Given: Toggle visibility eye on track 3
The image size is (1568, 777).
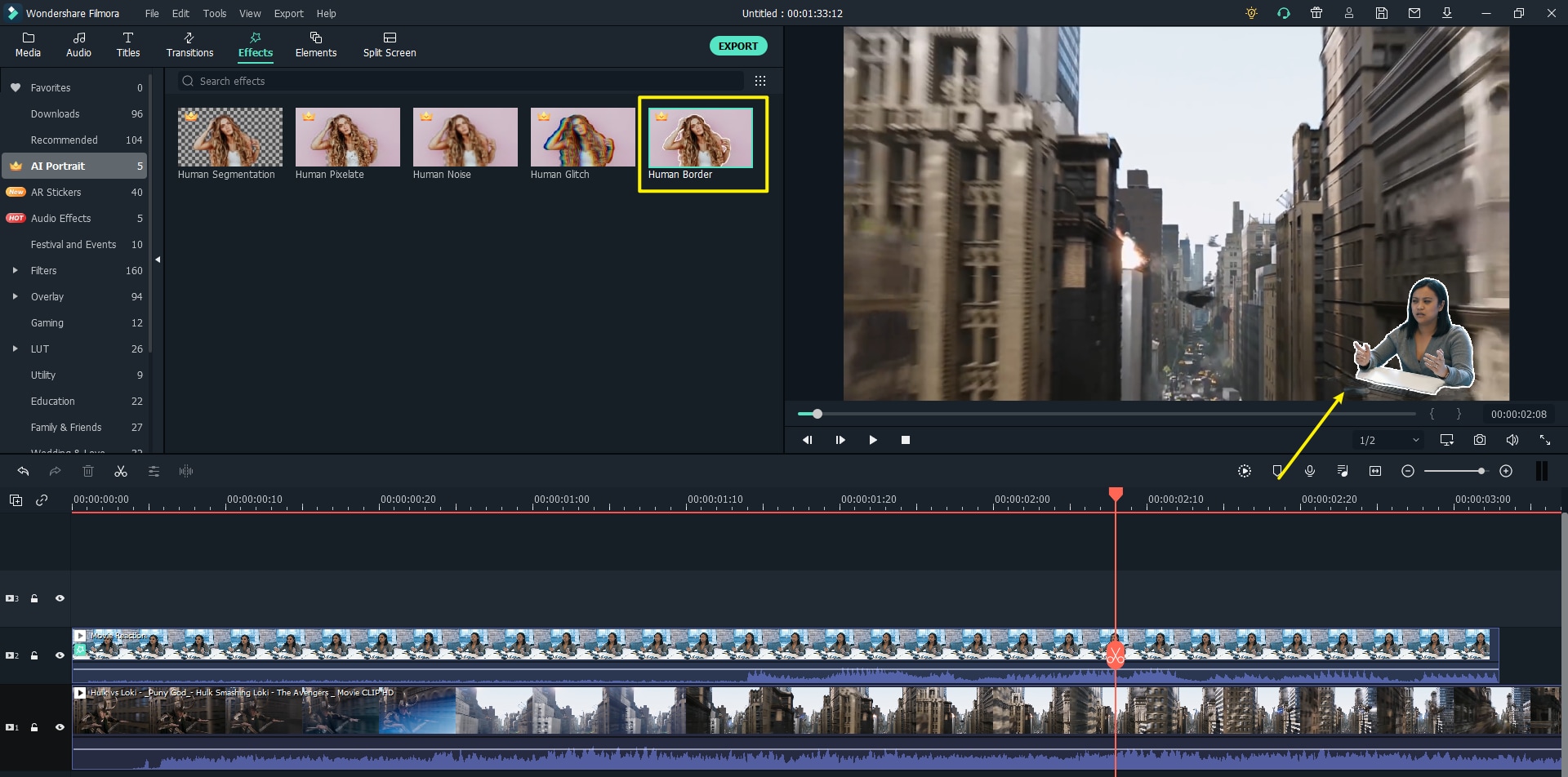Looking at the screenshot, I should pos(60,598).
